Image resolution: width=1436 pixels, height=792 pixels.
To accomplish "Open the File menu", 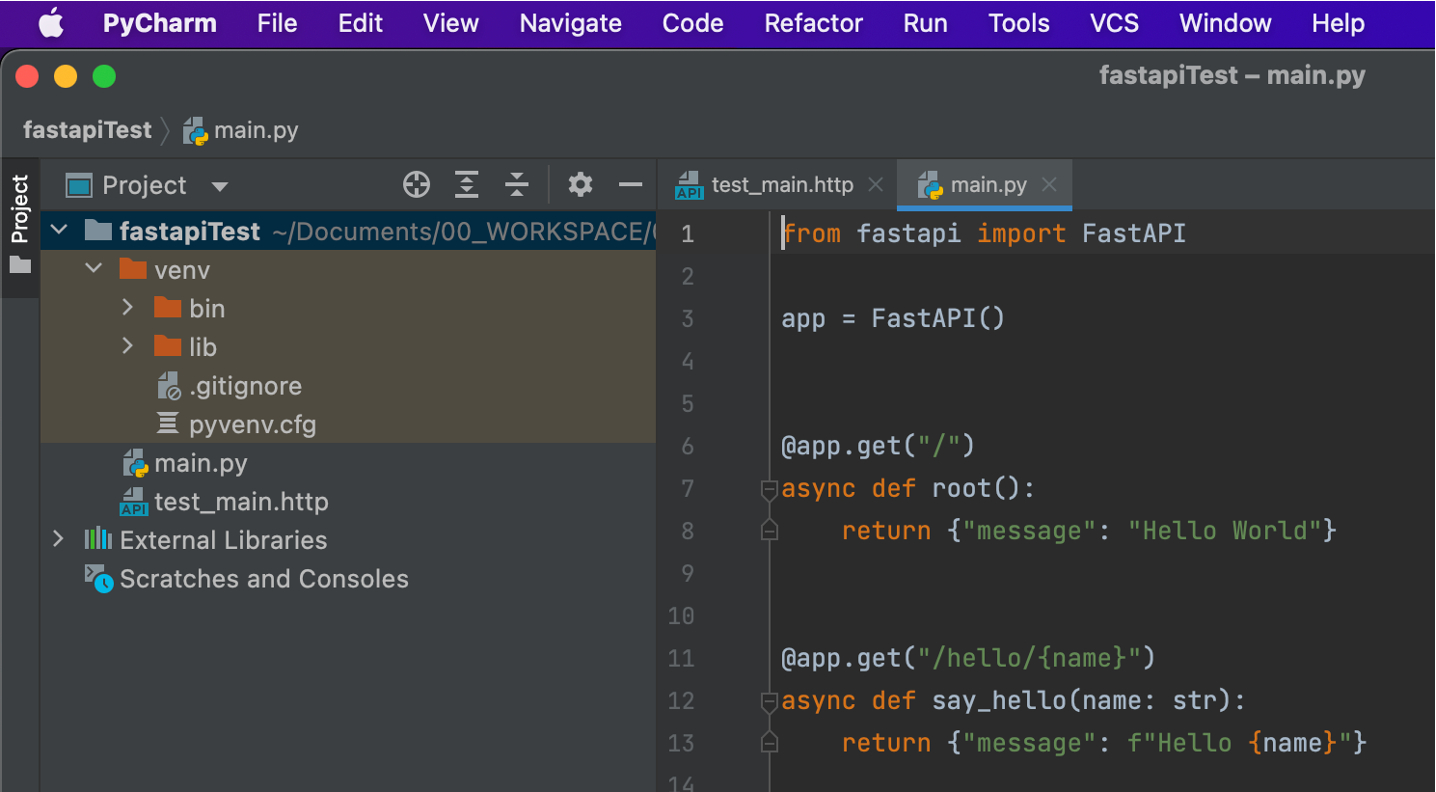I will point(277,23).
